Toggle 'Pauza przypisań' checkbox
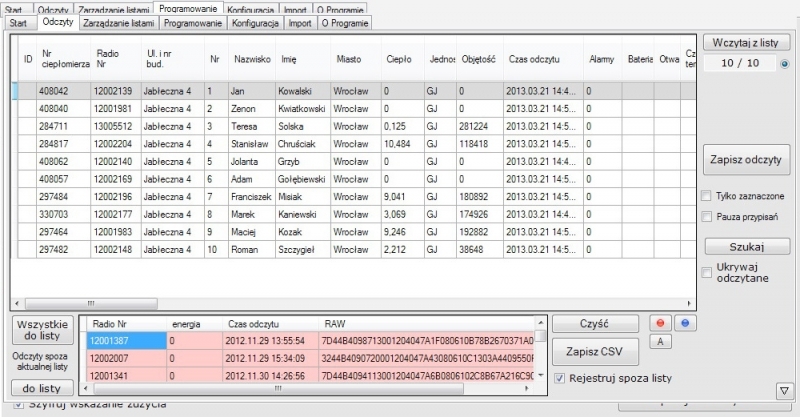Image resolution: width=800 pixels, height=417 pixels. click(x=707, y=215)
